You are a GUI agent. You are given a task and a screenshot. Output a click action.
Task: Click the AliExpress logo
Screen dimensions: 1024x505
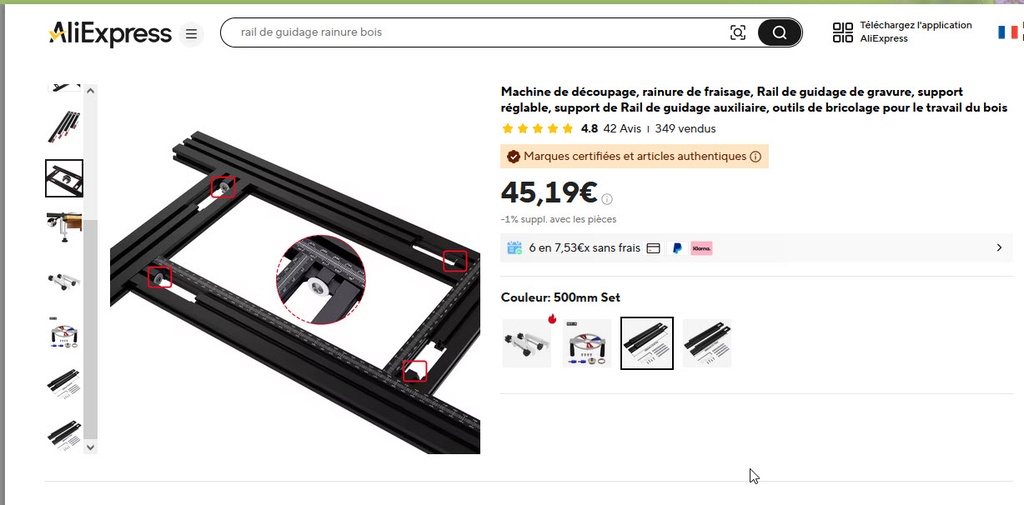tap(110, 33)
